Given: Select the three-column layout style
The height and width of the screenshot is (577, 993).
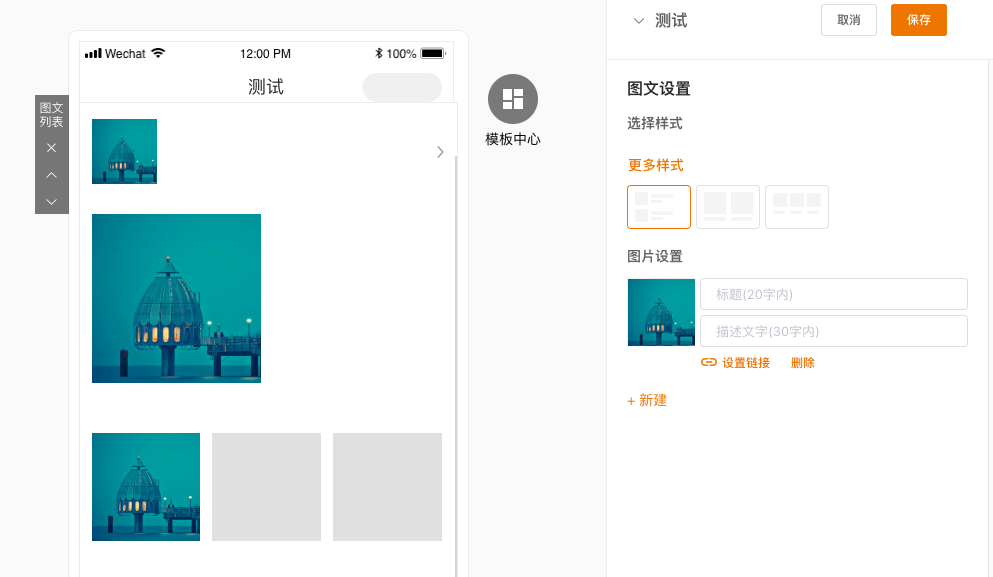Looking at the screenshot, I should 797,207.
